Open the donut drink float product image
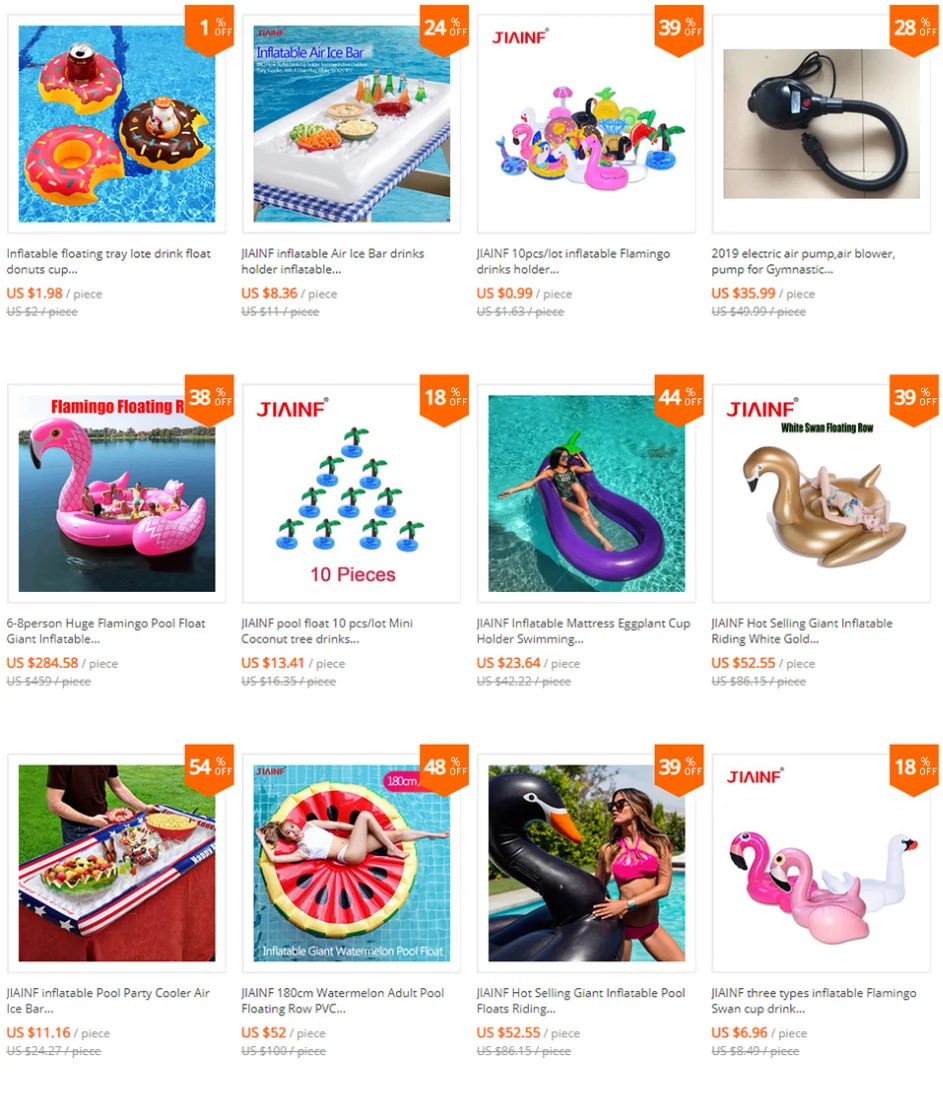Image resolution: width=943 pixels, height=1113 pixels. point(116,124)
